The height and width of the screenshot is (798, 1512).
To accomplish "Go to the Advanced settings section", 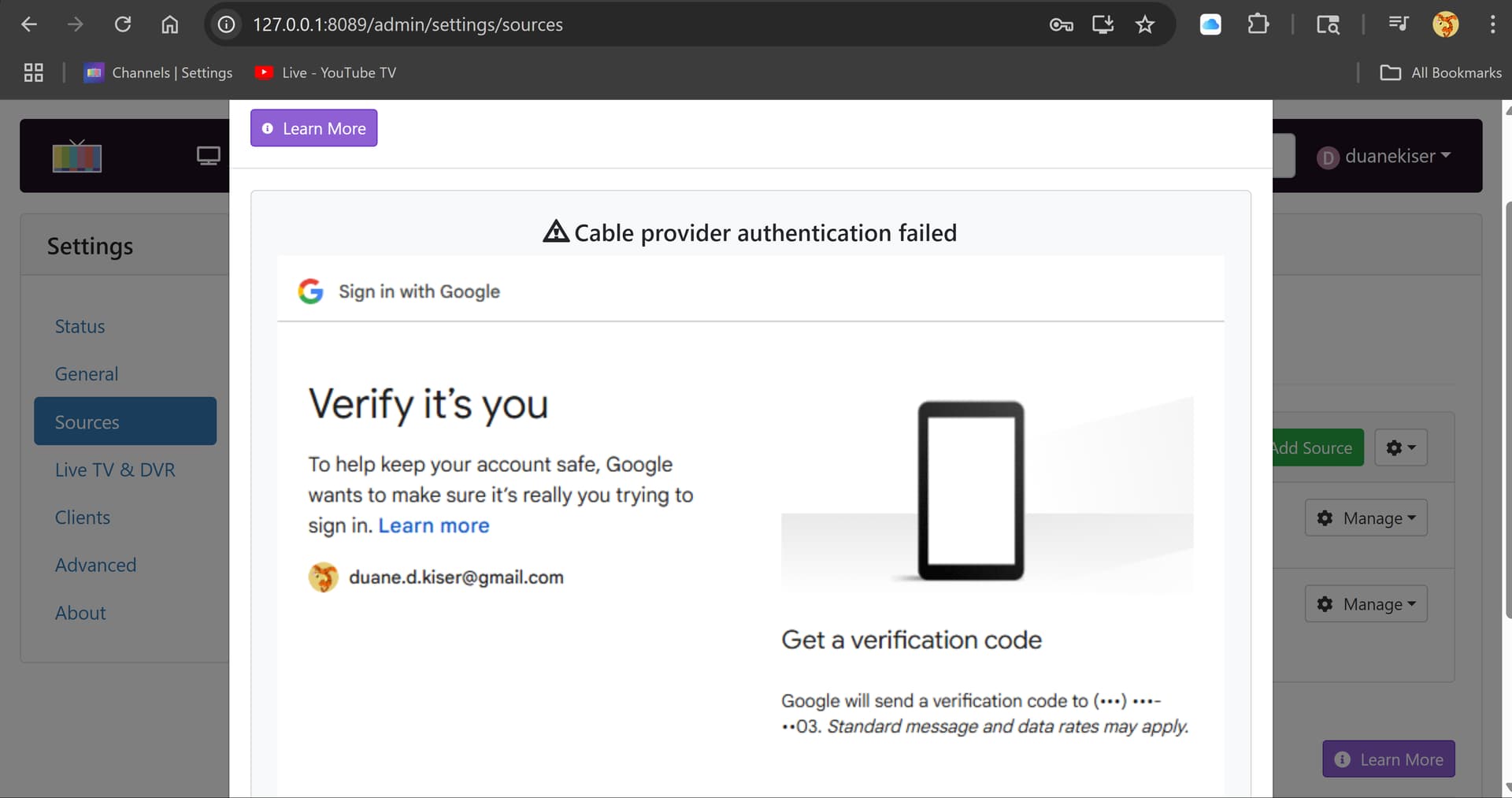I will (x=95, y=565).
